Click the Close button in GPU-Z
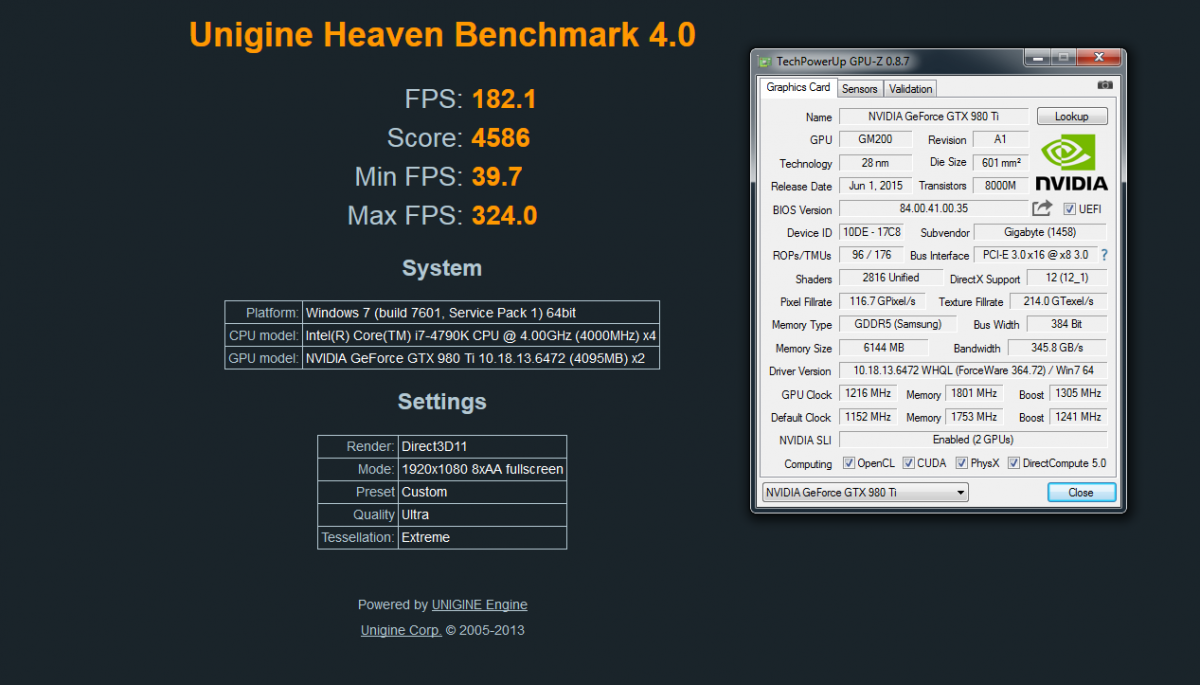 (x=1081, y=492)
